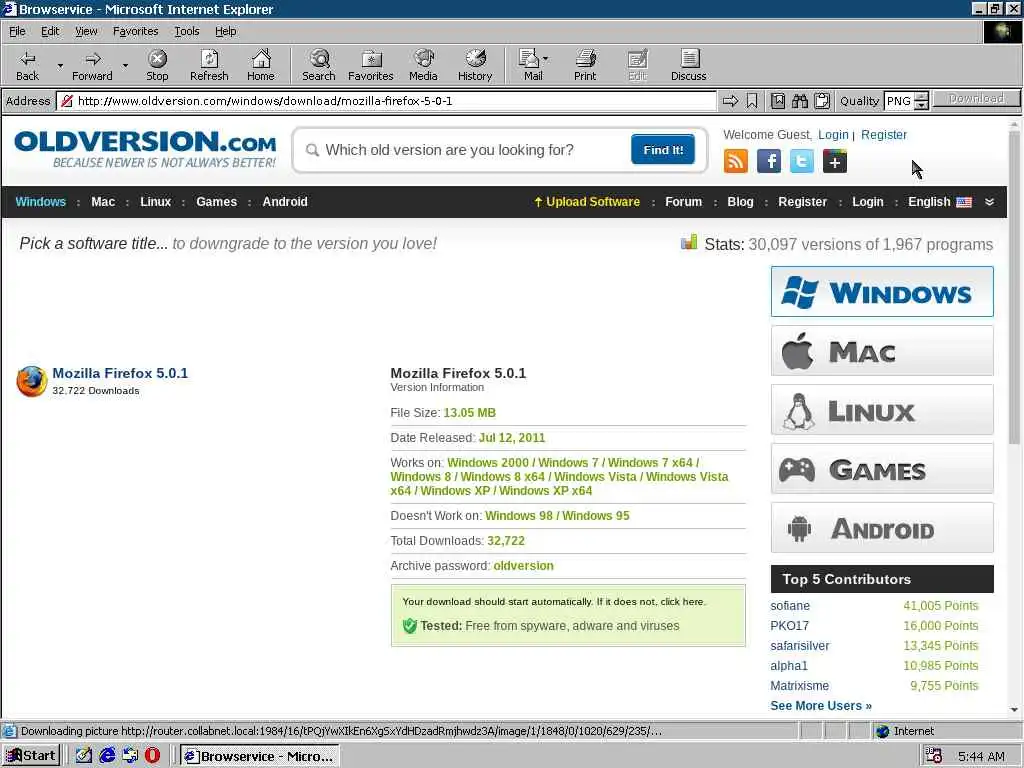Select the Android nav tab
Viewport: 1024px width, 768px height.
[285, 202]
